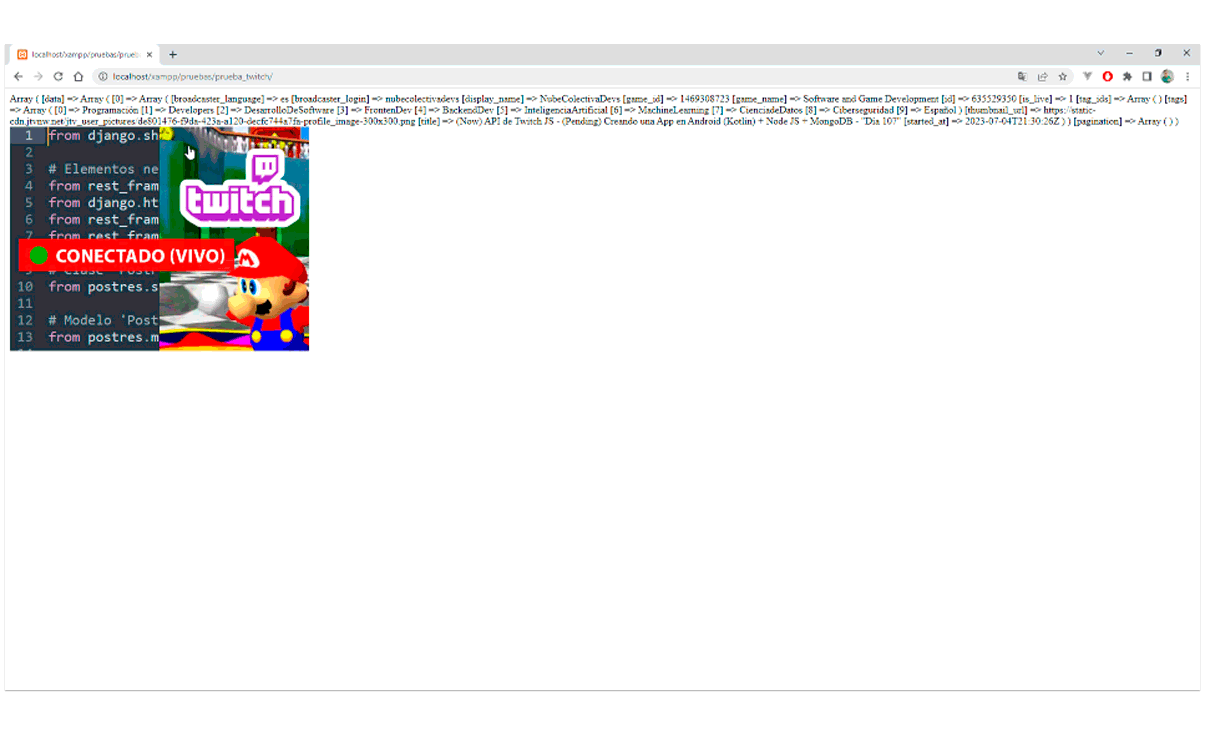1205x735 pixels.
Task: Share this page icon
Action: pyautogui.click(x=1042, y=76)
